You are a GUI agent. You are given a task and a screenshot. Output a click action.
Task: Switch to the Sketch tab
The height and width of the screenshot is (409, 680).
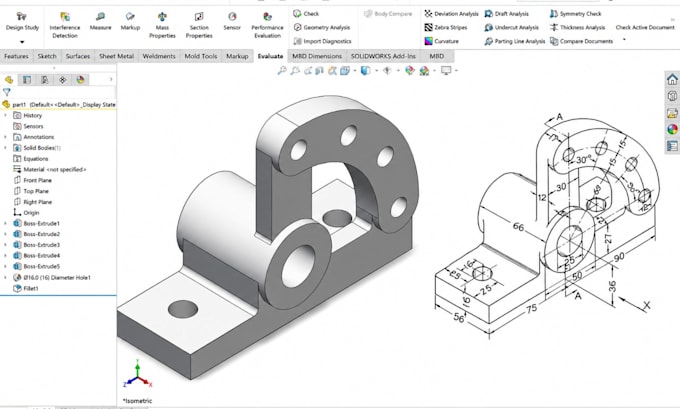pyautogui.click(x=47, y=56)
